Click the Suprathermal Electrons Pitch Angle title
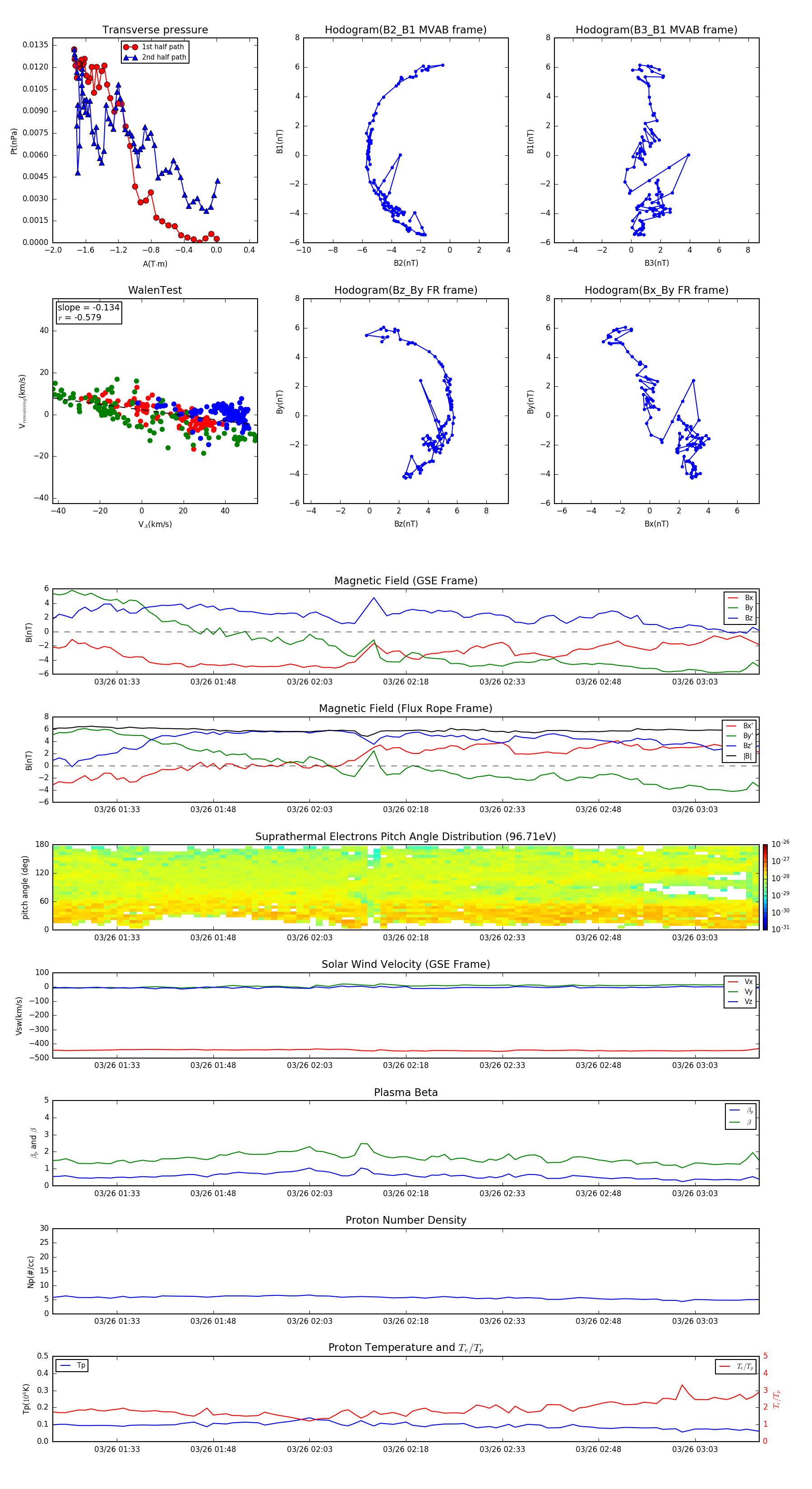 [406, 837]
